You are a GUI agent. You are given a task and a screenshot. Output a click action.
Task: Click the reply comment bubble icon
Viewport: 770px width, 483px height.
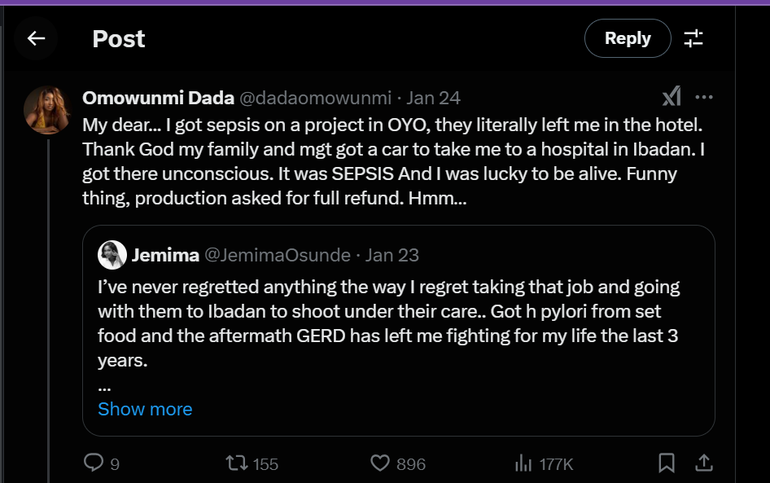[x=93, y=463]
